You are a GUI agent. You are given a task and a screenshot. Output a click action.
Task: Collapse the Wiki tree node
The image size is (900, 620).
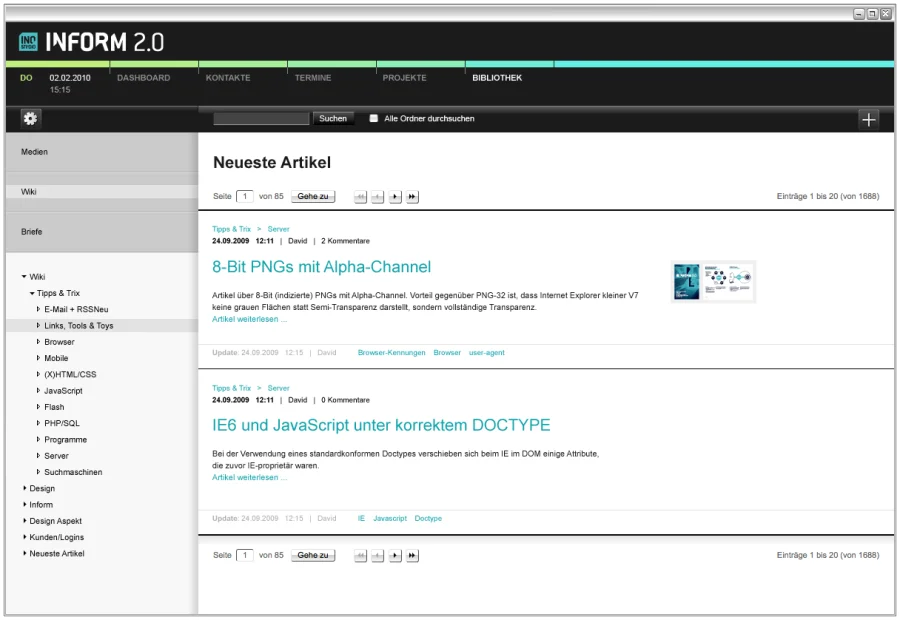(x=24, y=277)
